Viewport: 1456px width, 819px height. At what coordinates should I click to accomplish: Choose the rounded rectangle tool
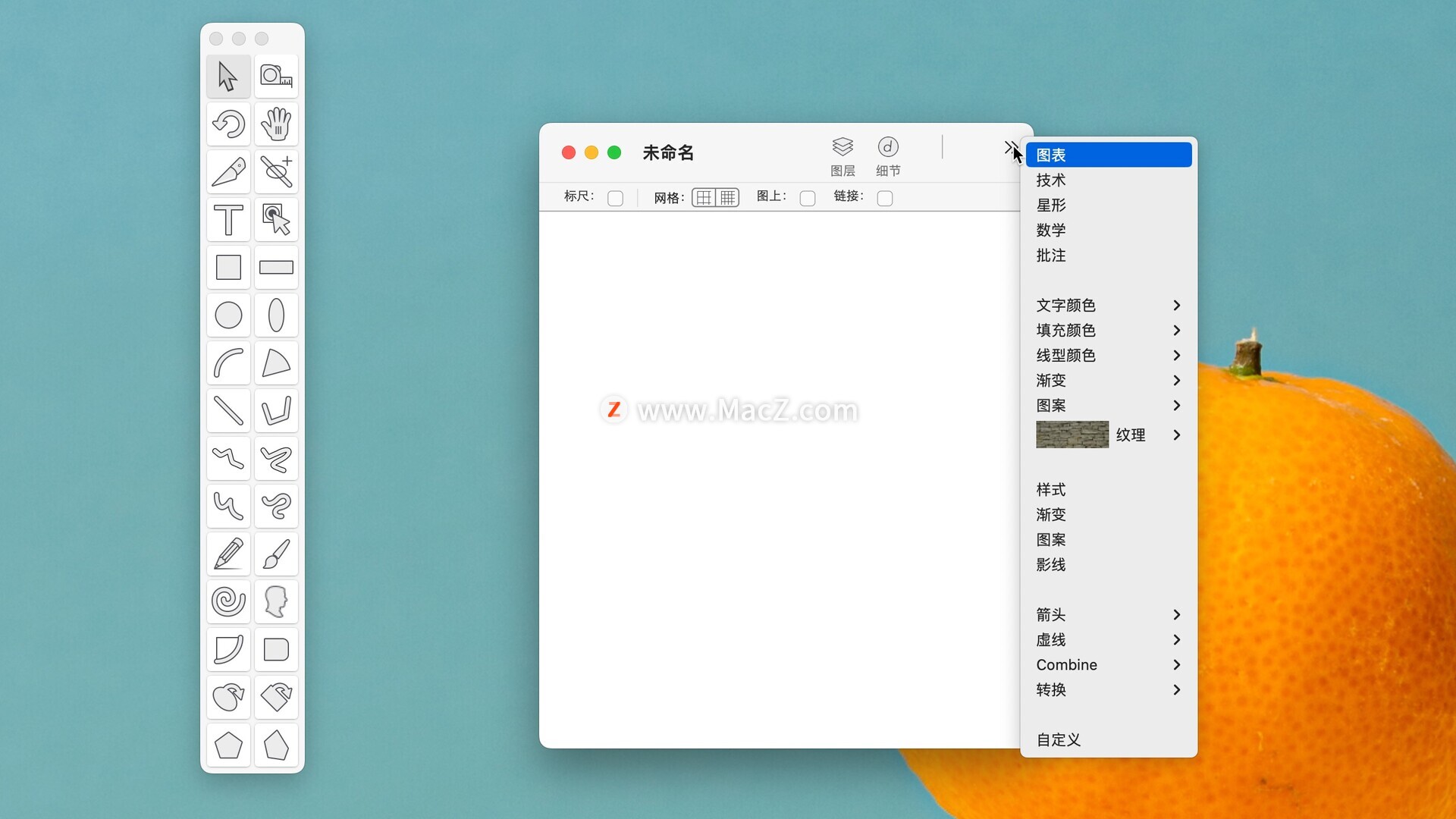[276, 649]
